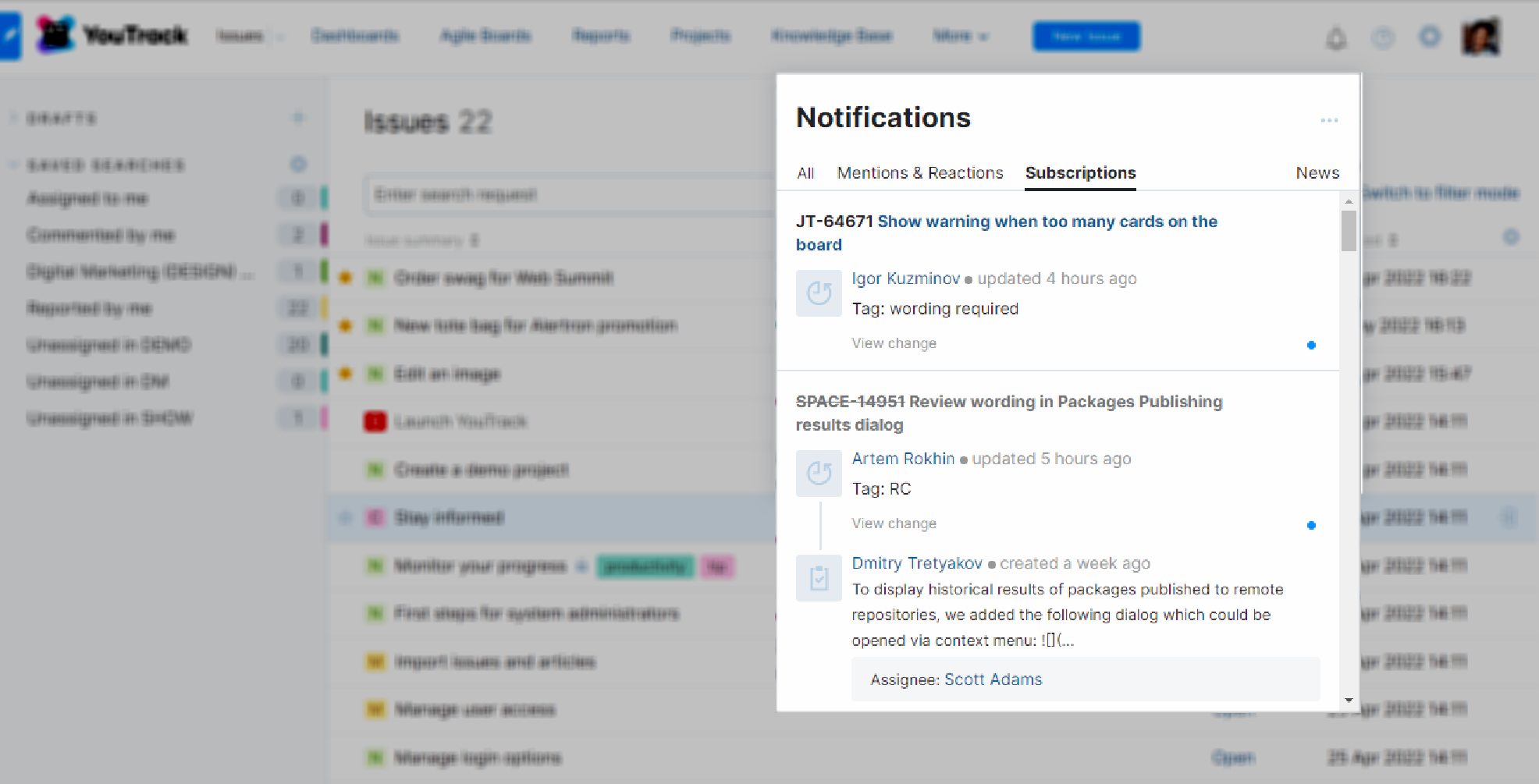This screenshot has height=784, width=1539.
Task: Click the green productivity tag swatch
Action: tap(645, 567)
